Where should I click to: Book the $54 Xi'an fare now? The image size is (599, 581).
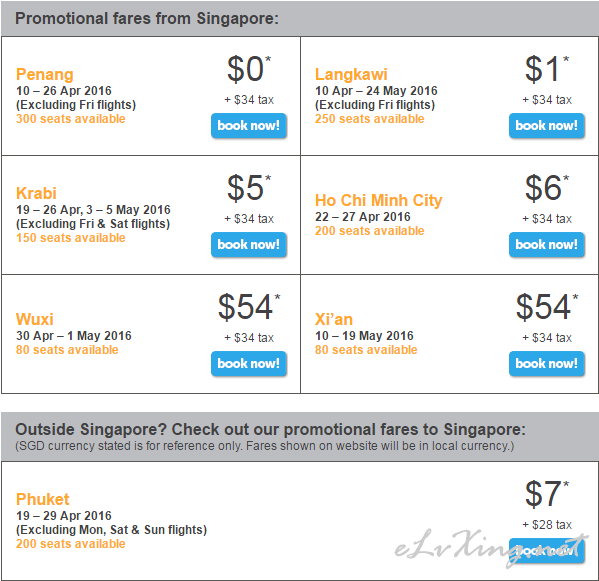click(x=547, y=364)
